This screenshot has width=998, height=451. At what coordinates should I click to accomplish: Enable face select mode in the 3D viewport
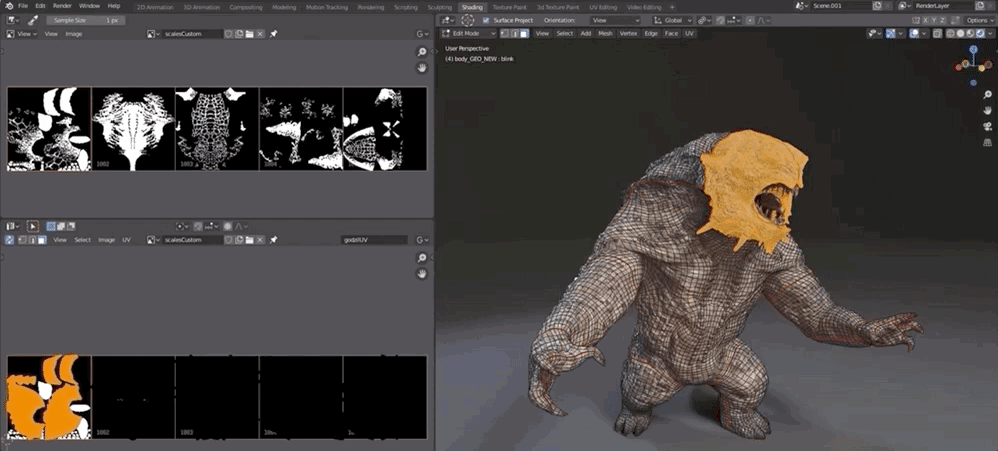522,34
